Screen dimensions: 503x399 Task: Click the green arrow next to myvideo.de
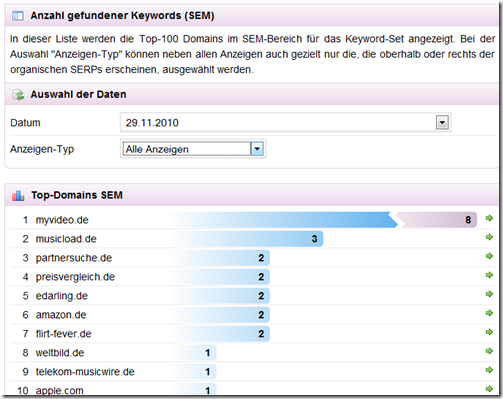pyautogui.click(x=489, y=218)
